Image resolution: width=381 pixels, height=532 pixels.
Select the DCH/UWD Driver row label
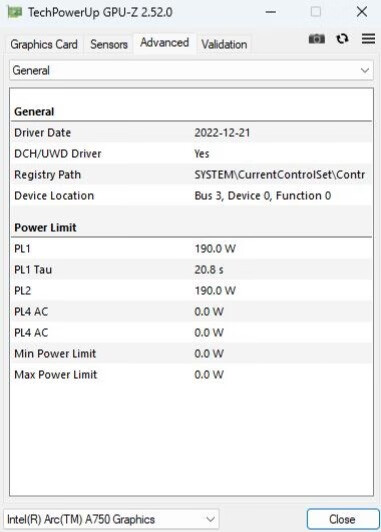click(x=58, y=154)
